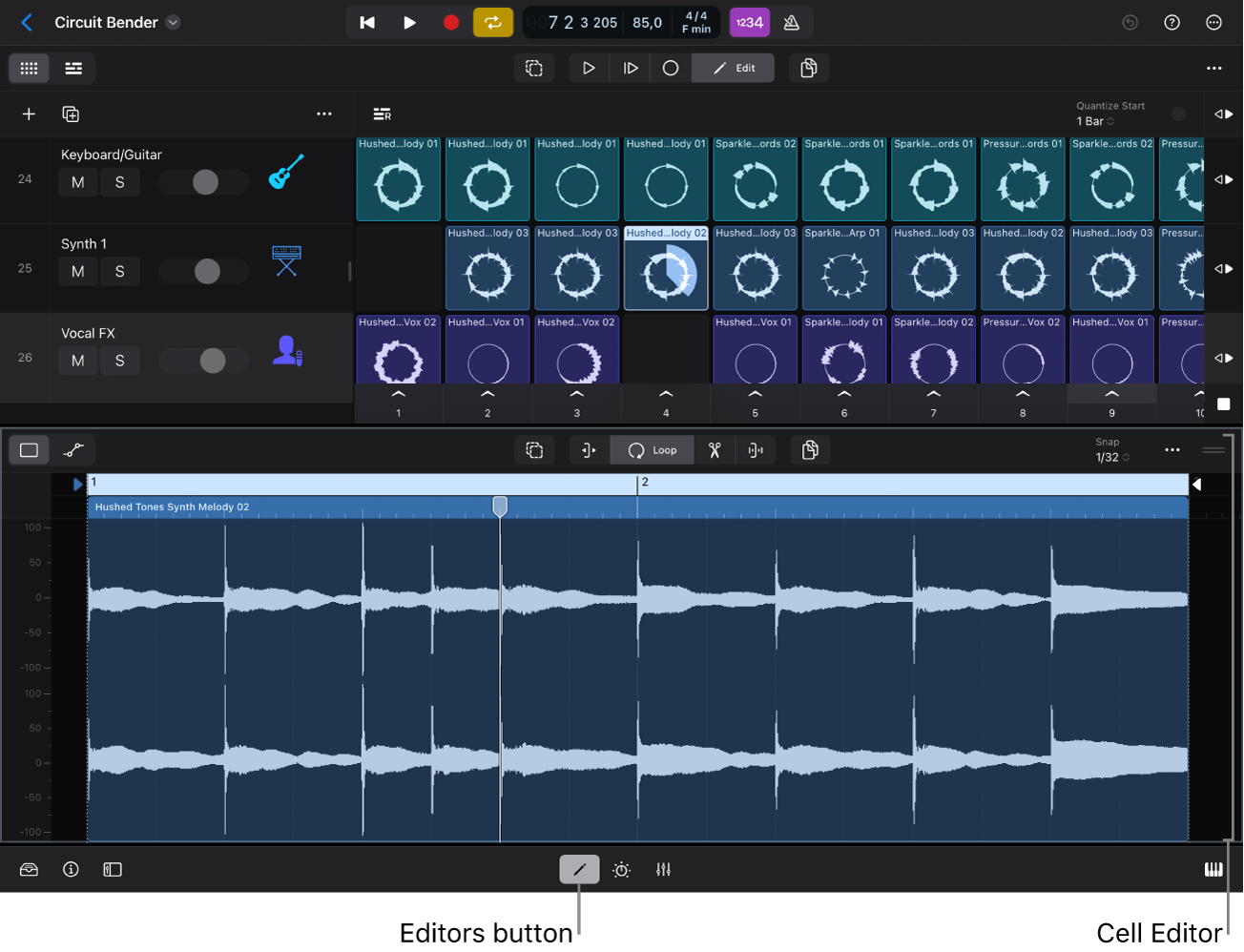
Task: Open the Mixer using the faders icon
Action: coord(663,869)
